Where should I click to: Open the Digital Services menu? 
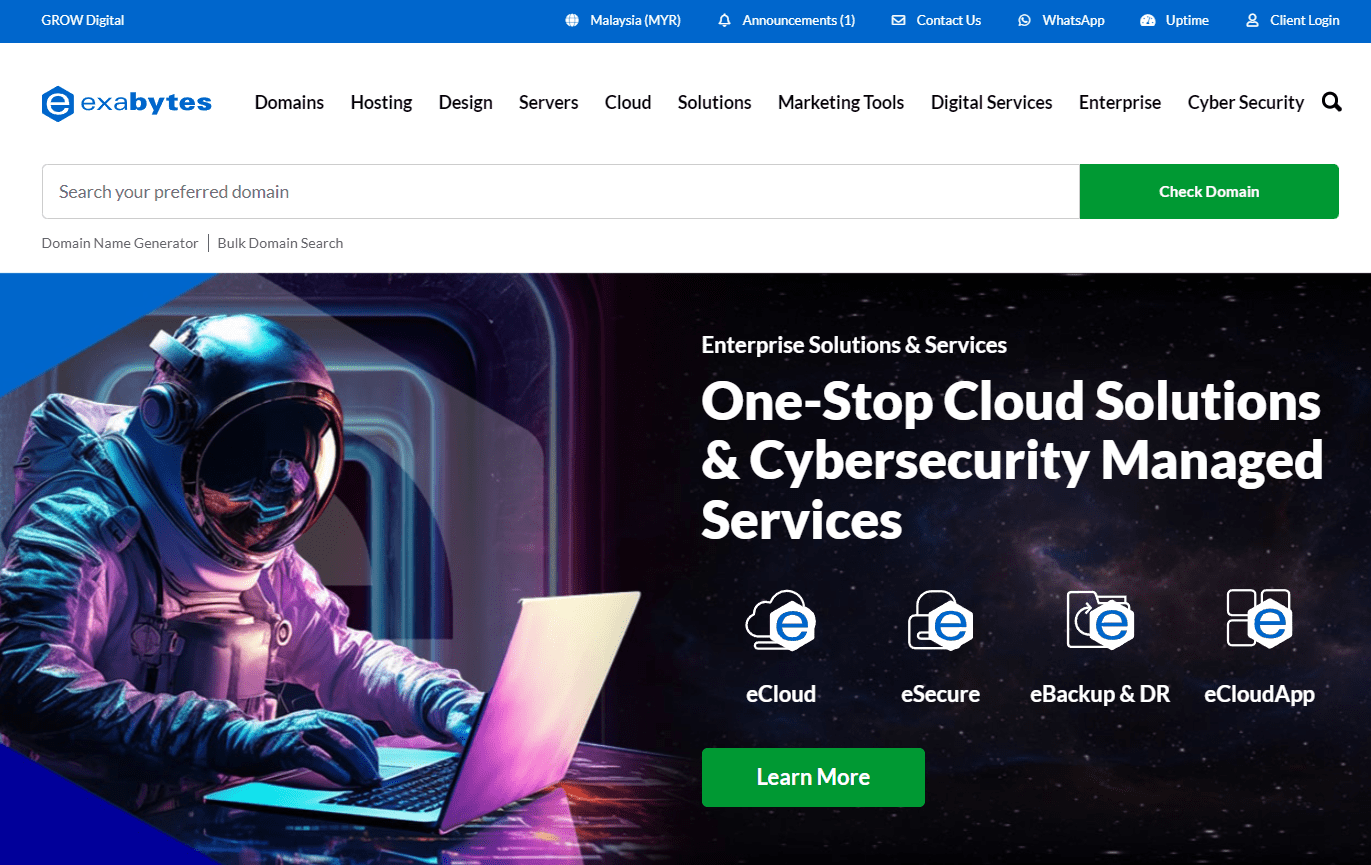(991, 102)
